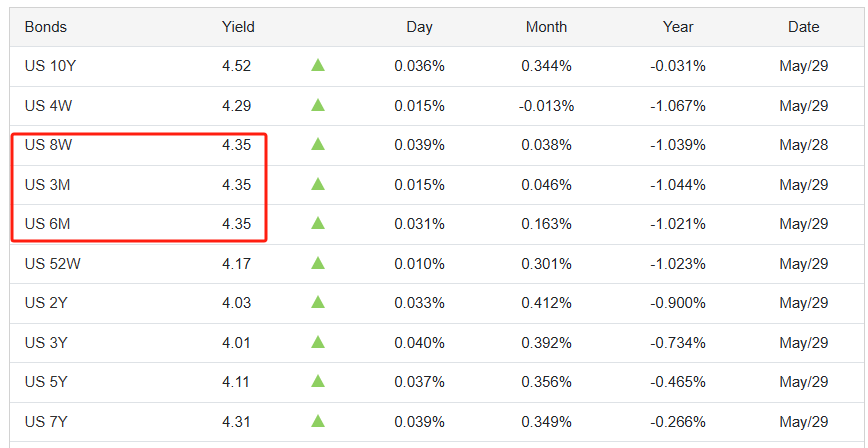
Task: Click the US 8W yield value 4.35
Action: tap(237, 145)
